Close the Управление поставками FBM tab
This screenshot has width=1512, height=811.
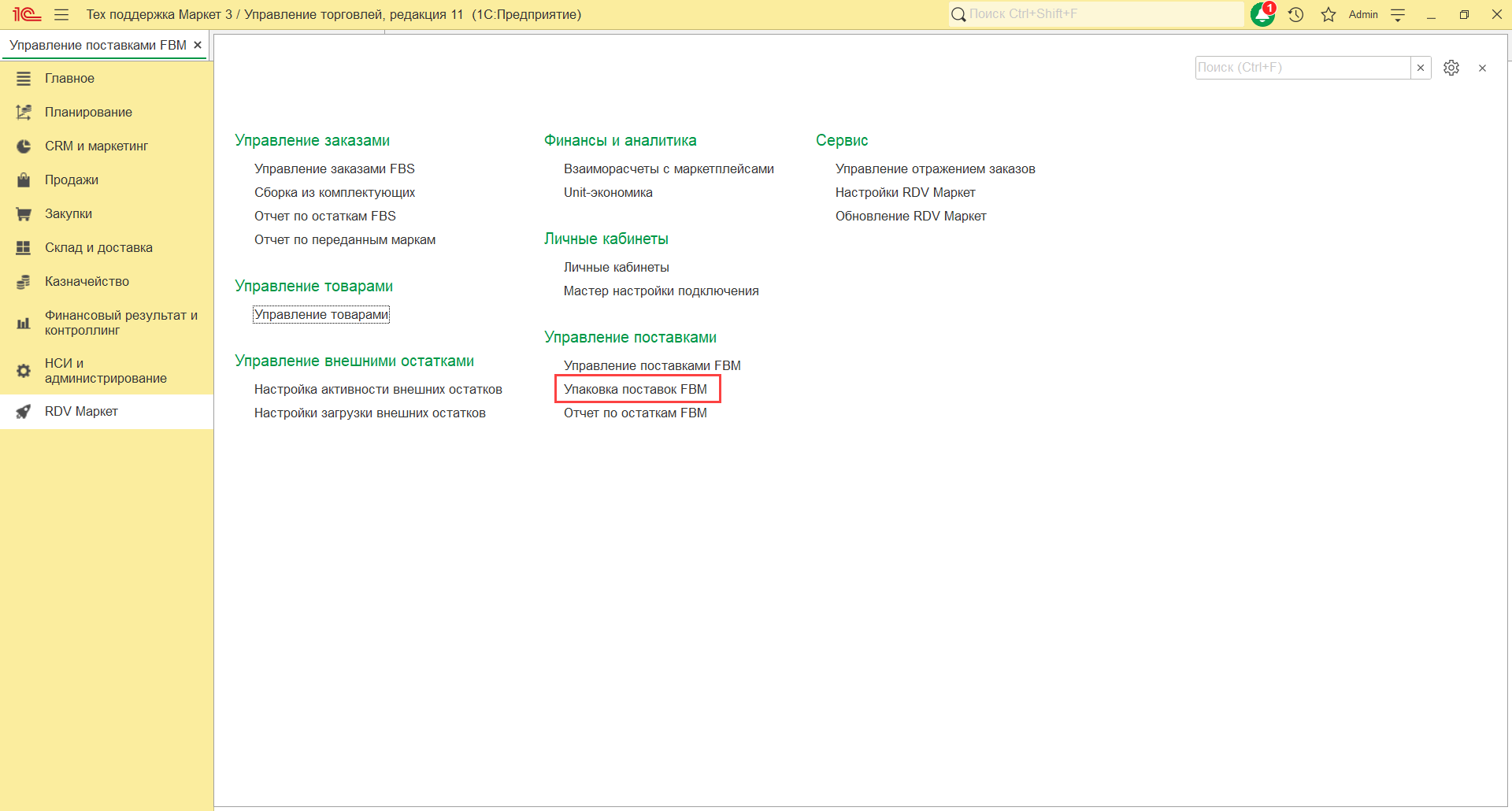click(198, 45)
